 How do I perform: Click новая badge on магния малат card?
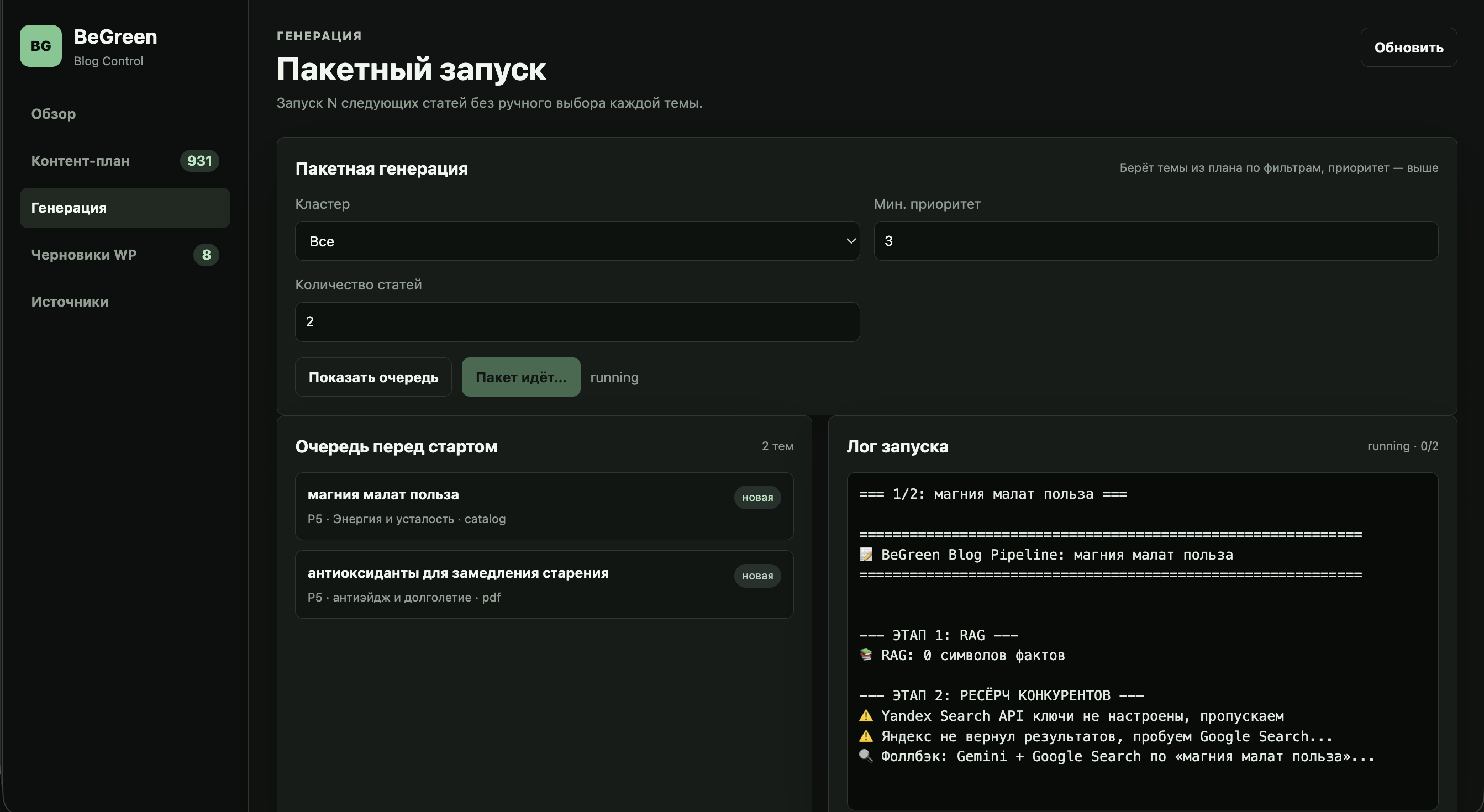(757, 498)
